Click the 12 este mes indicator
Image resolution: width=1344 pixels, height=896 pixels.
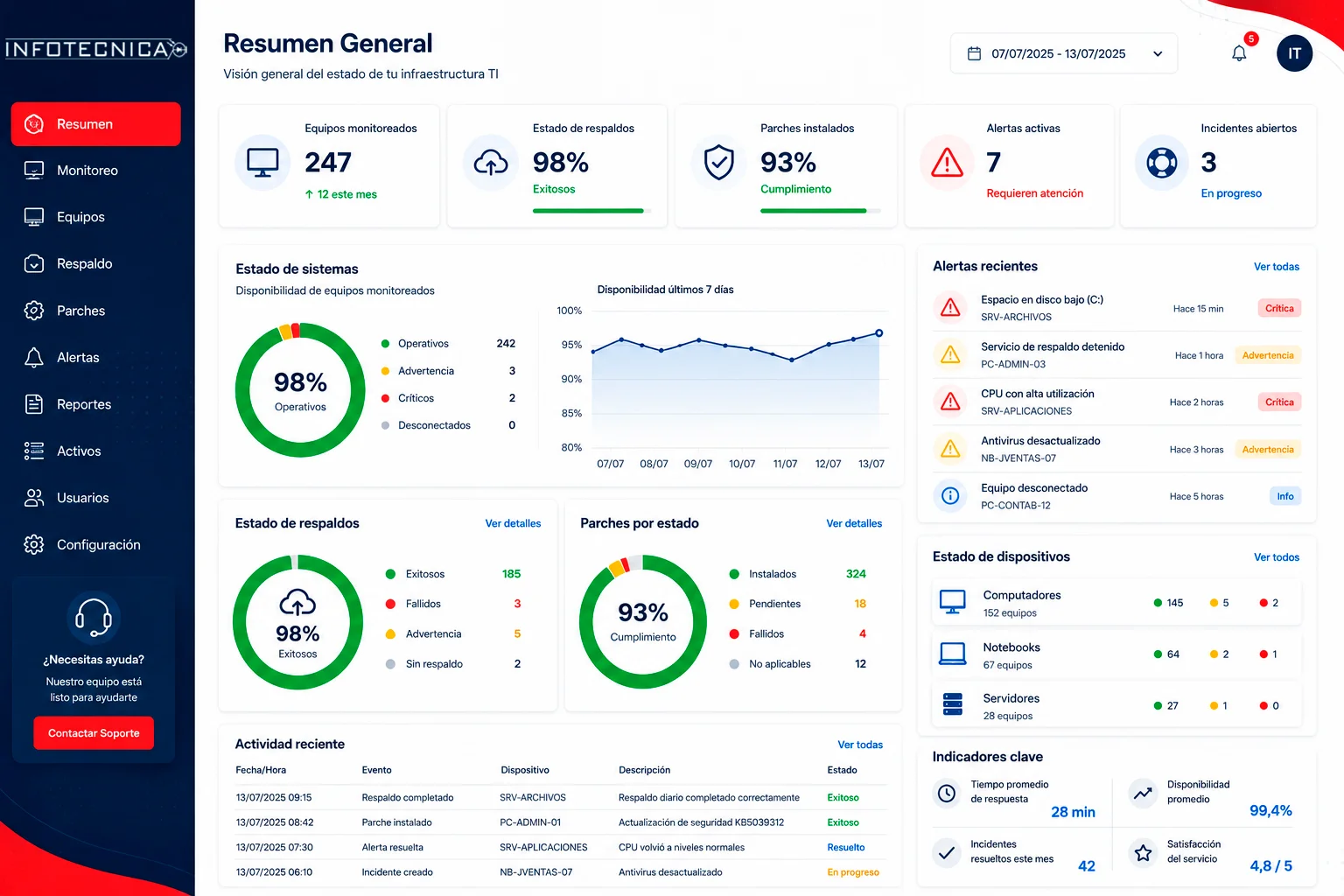[x=340, y=194]
